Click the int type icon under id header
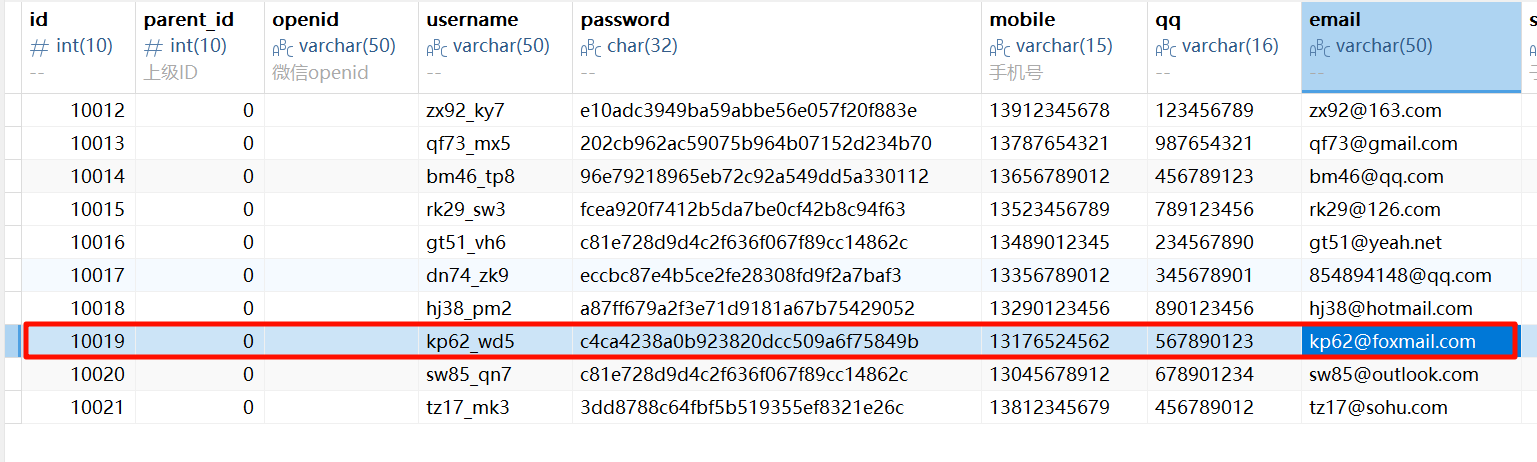The width and height of the screenshot is (1537, 462). pos(40,47)
